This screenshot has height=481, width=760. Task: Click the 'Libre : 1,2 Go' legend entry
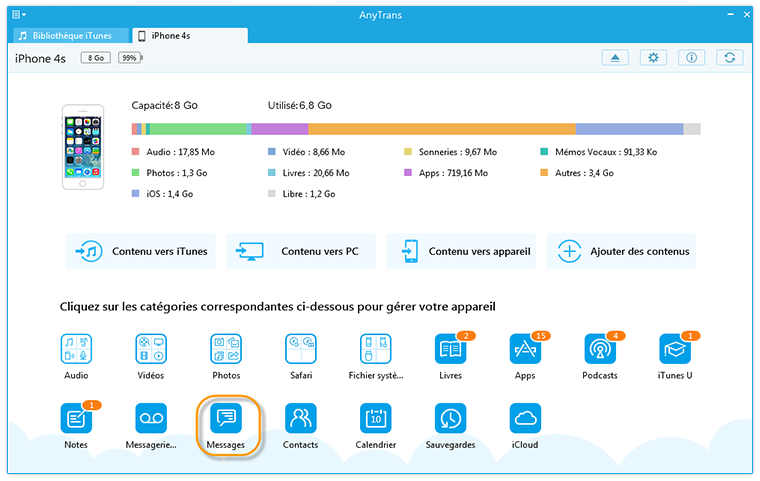pyautogui.click(x=301, y=193)
